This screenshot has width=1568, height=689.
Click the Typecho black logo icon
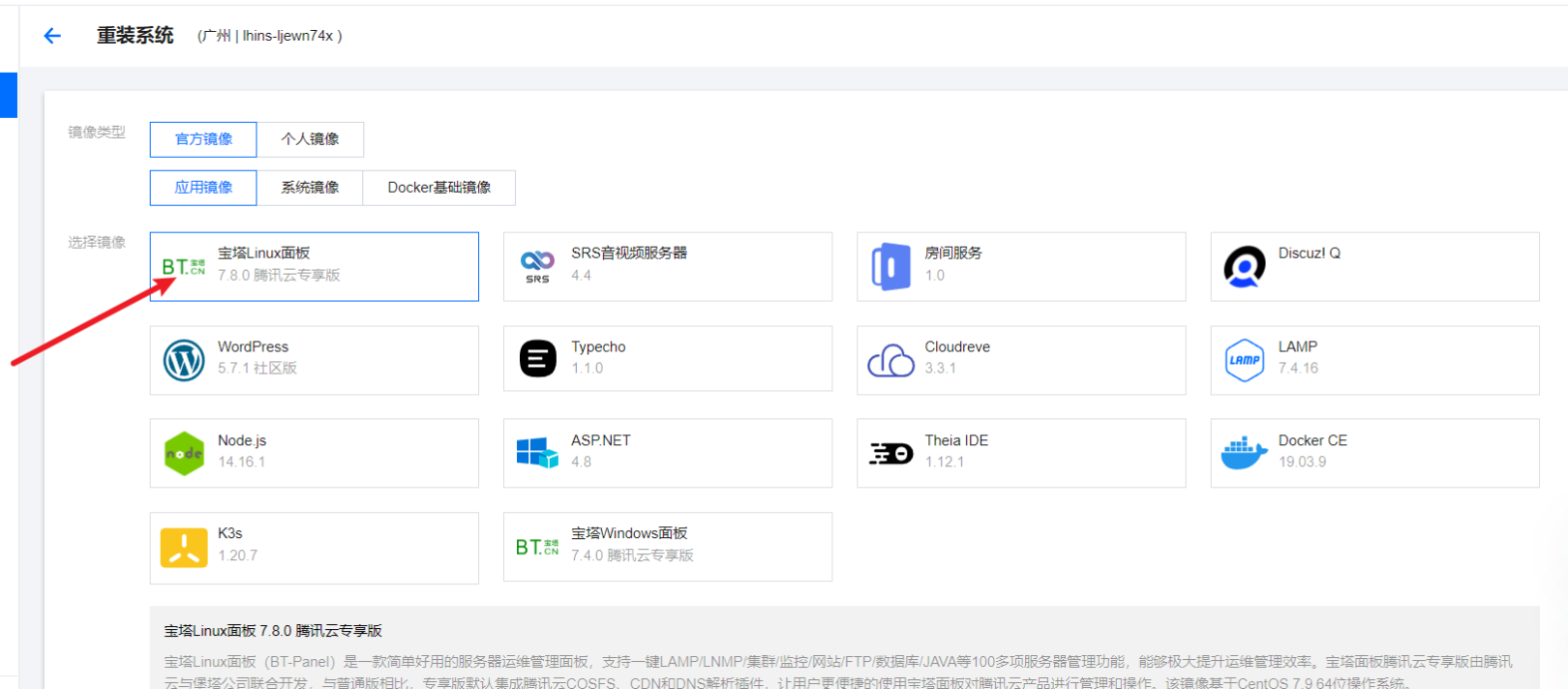tap(538, 358)
